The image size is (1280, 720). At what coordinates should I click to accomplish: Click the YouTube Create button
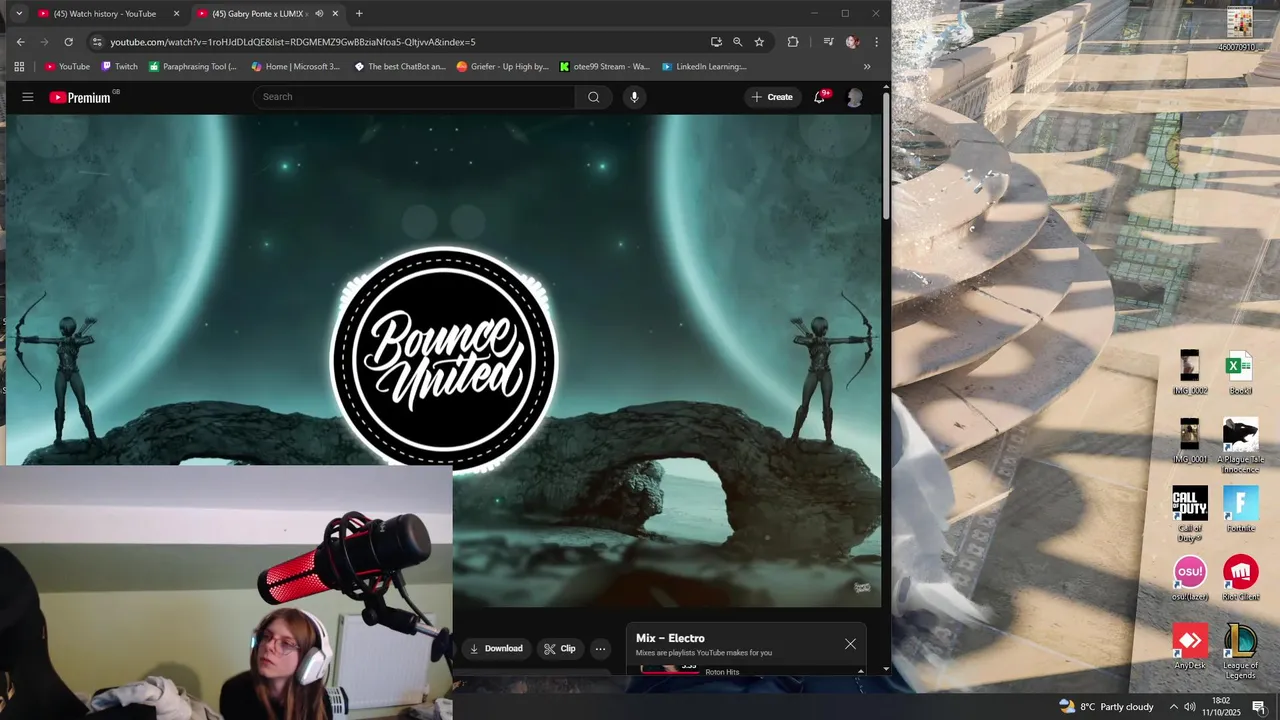[x=772, y=97]
